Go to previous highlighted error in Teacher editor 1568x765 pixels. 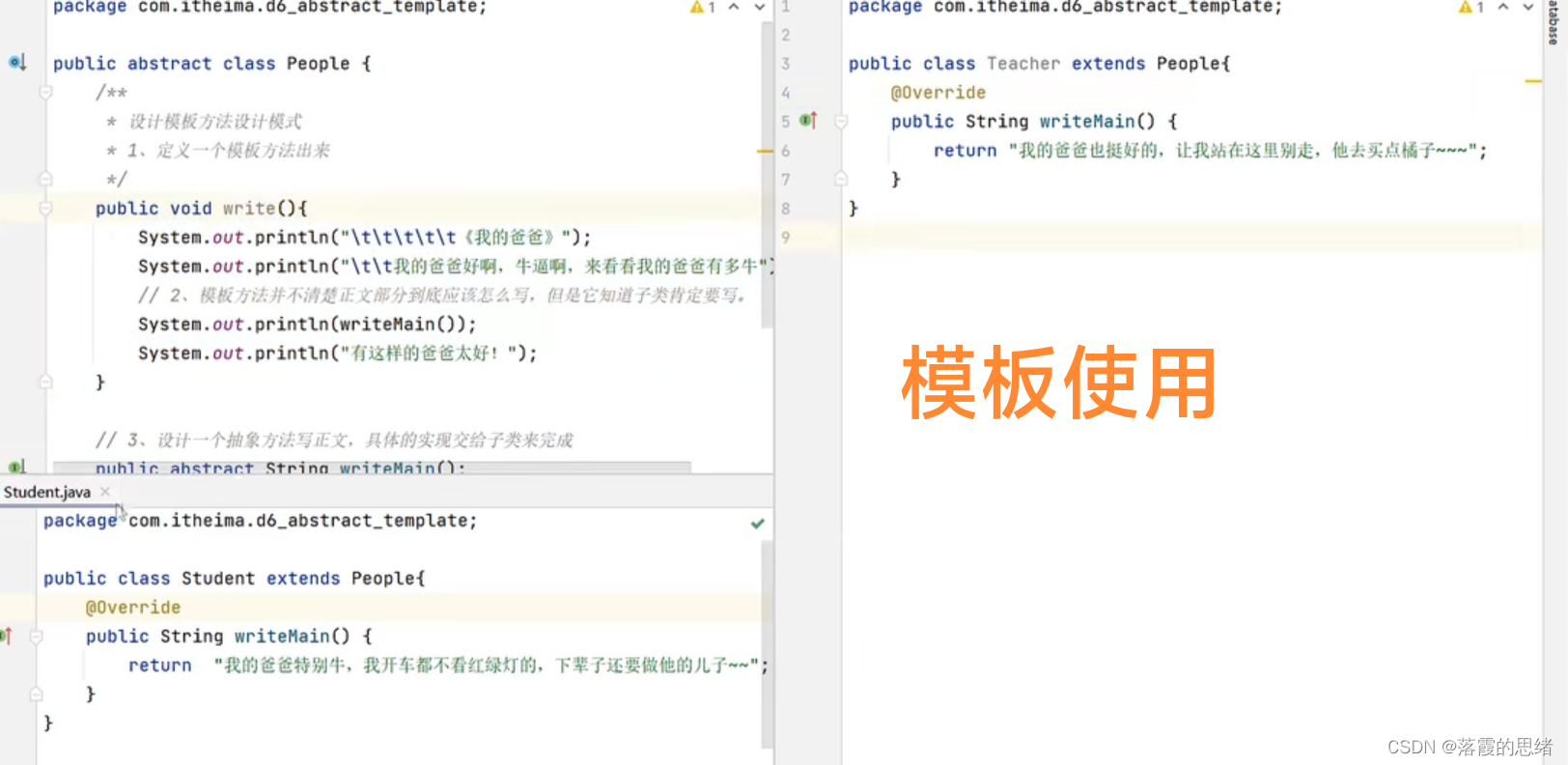(1503, 7)
